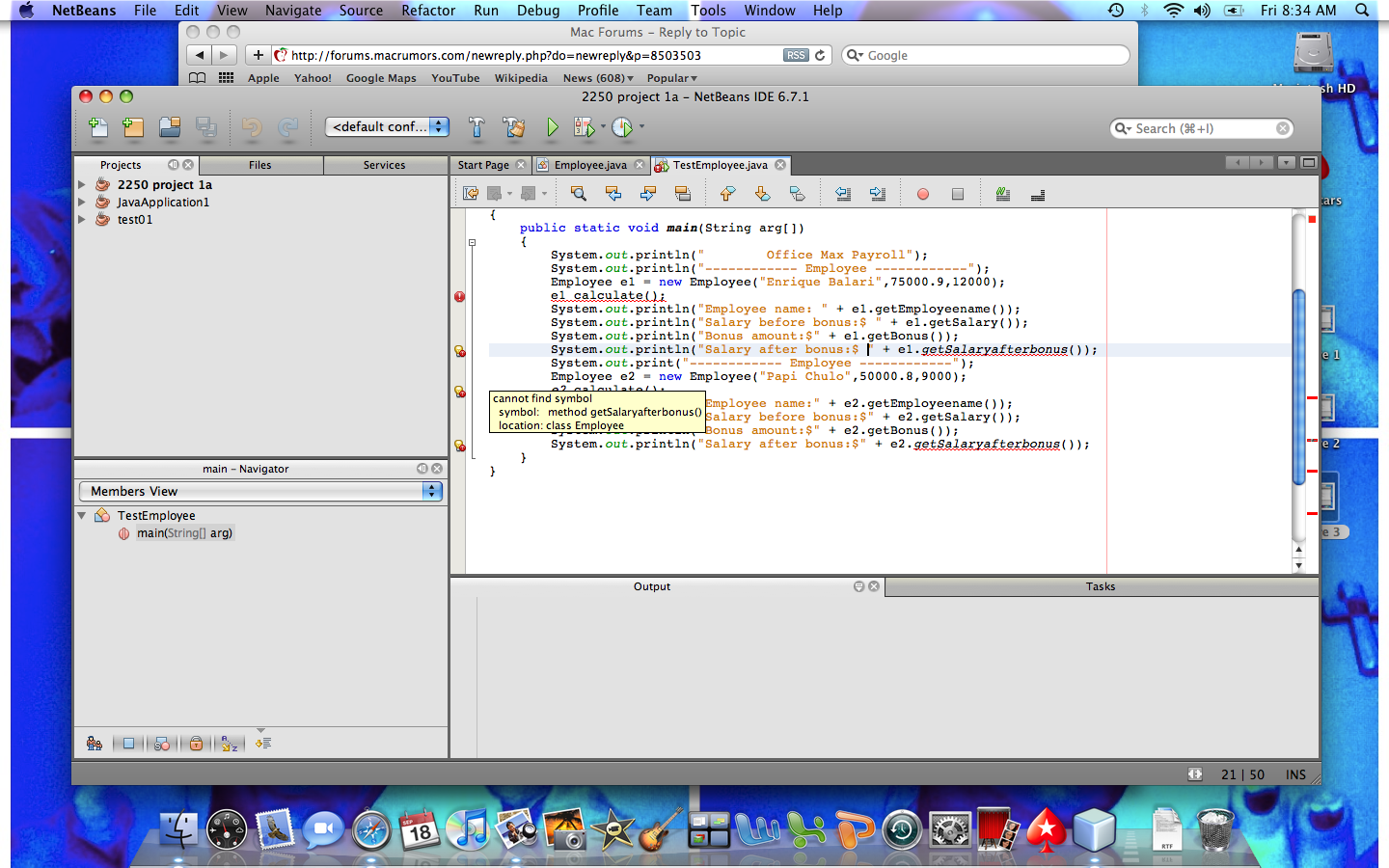
Task: Click the Safari back navigation button
Action: point(200,55)
